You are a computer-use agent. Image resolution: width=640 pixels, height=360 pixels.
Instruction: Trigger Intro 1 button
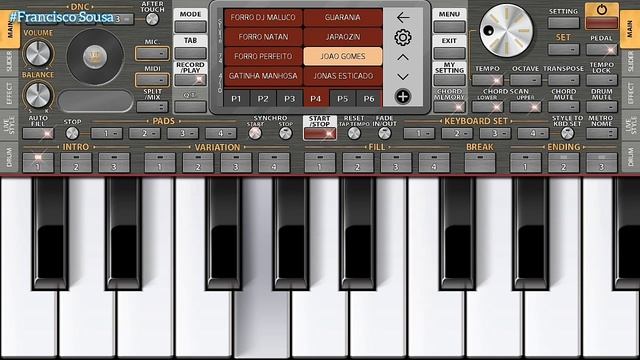[x=38, y=162]
